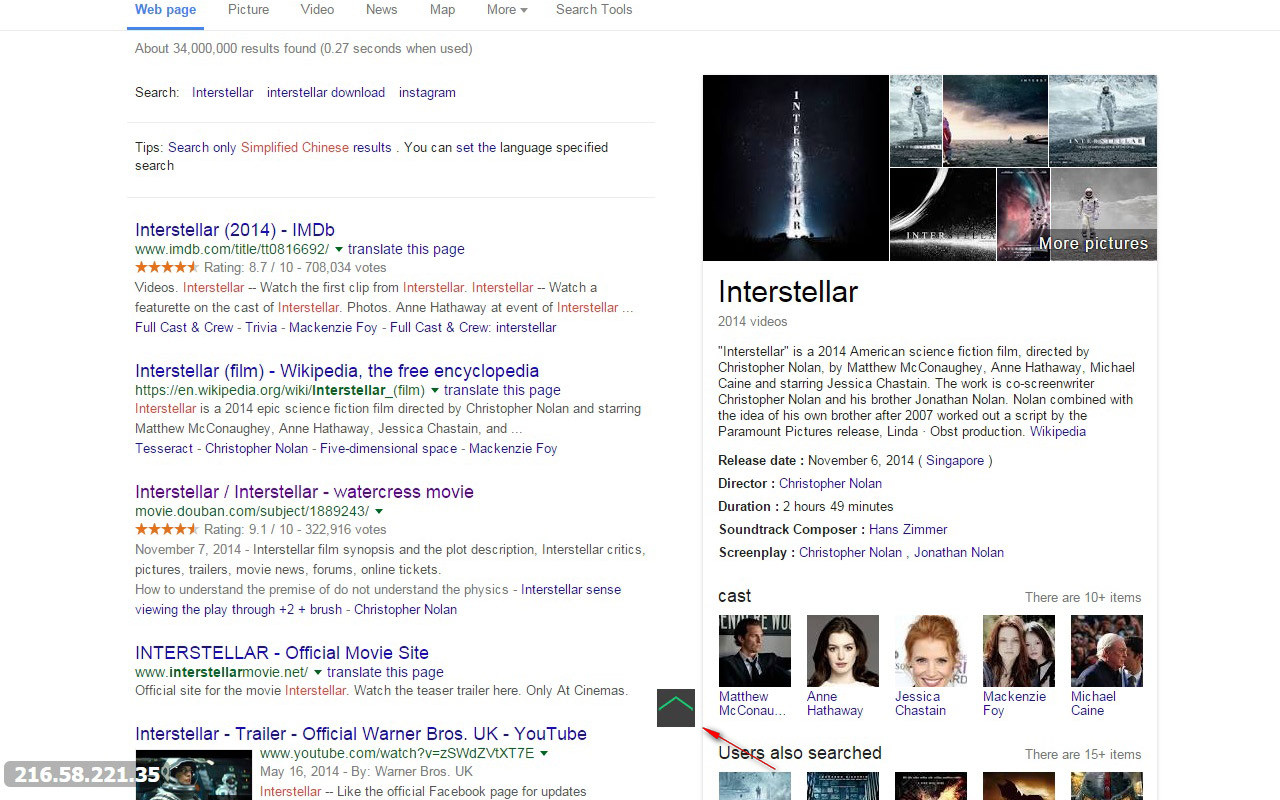This screenshot has width=1280, height=800.
Task: Open Search Tools
Action: [x=594, y=10]
